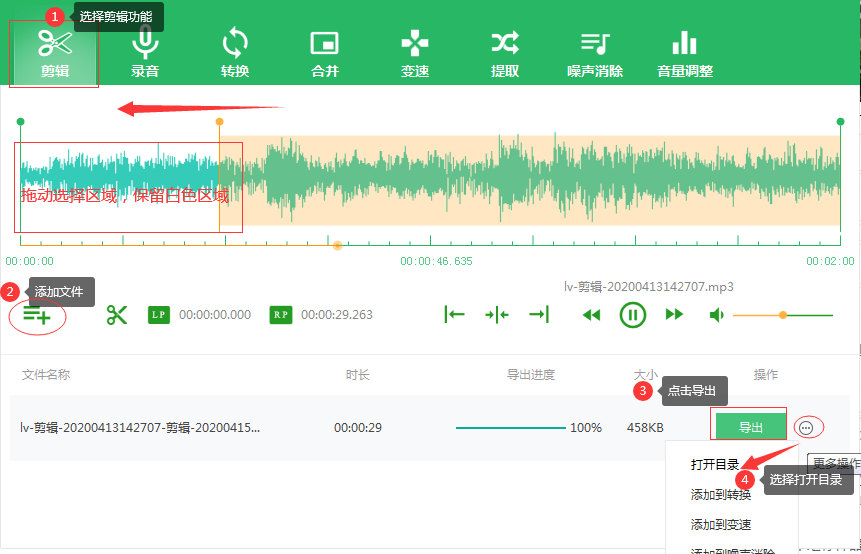Fast forward with double-right arrows
Image resolution: width=861 pixels, height=554 pixels.
pyautogui.click(x=674, y=315)
